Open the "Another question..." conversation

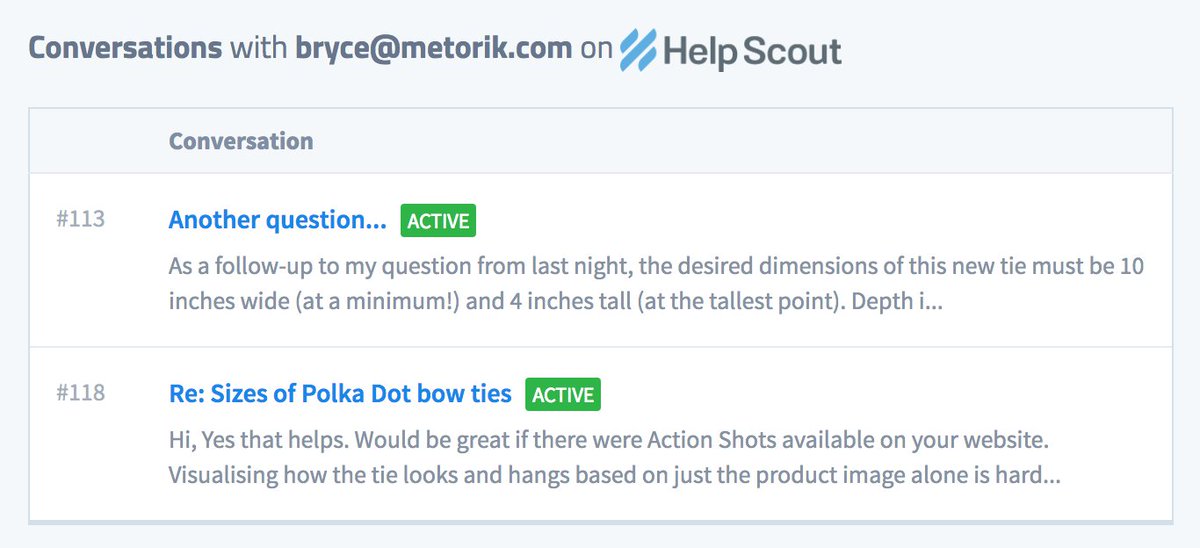click(277, 220)
